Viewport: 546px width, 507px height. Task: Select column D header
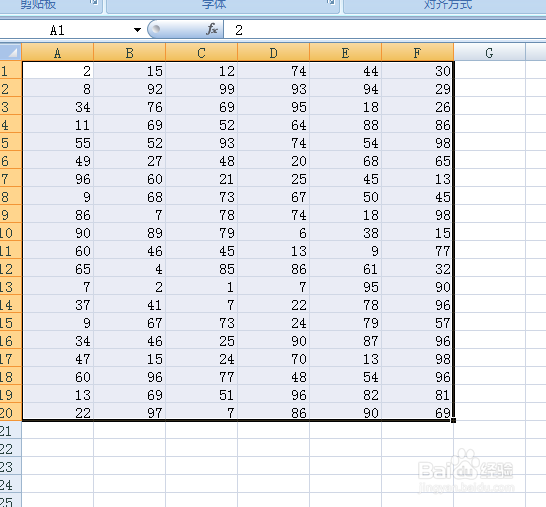pyautogui.click(x=274, y=53)
